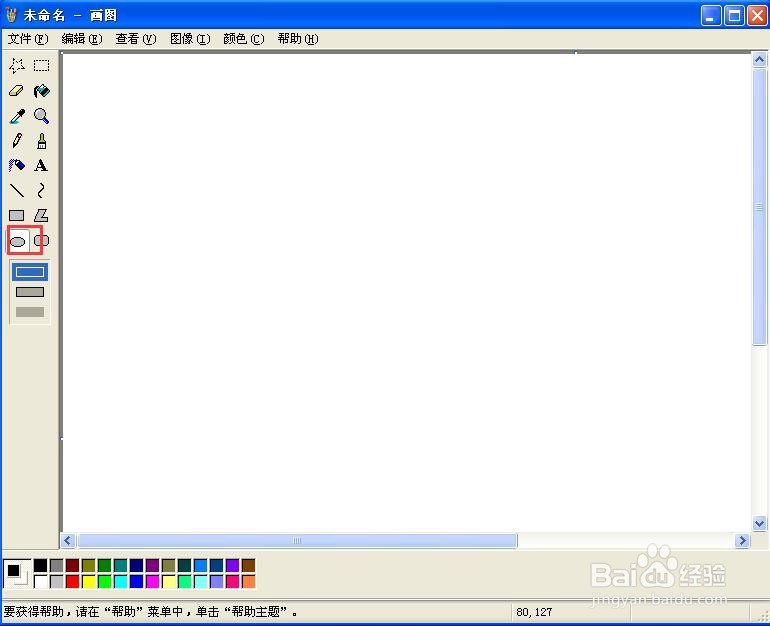Click the 未命名 - 画图 window title

[70, 15]
